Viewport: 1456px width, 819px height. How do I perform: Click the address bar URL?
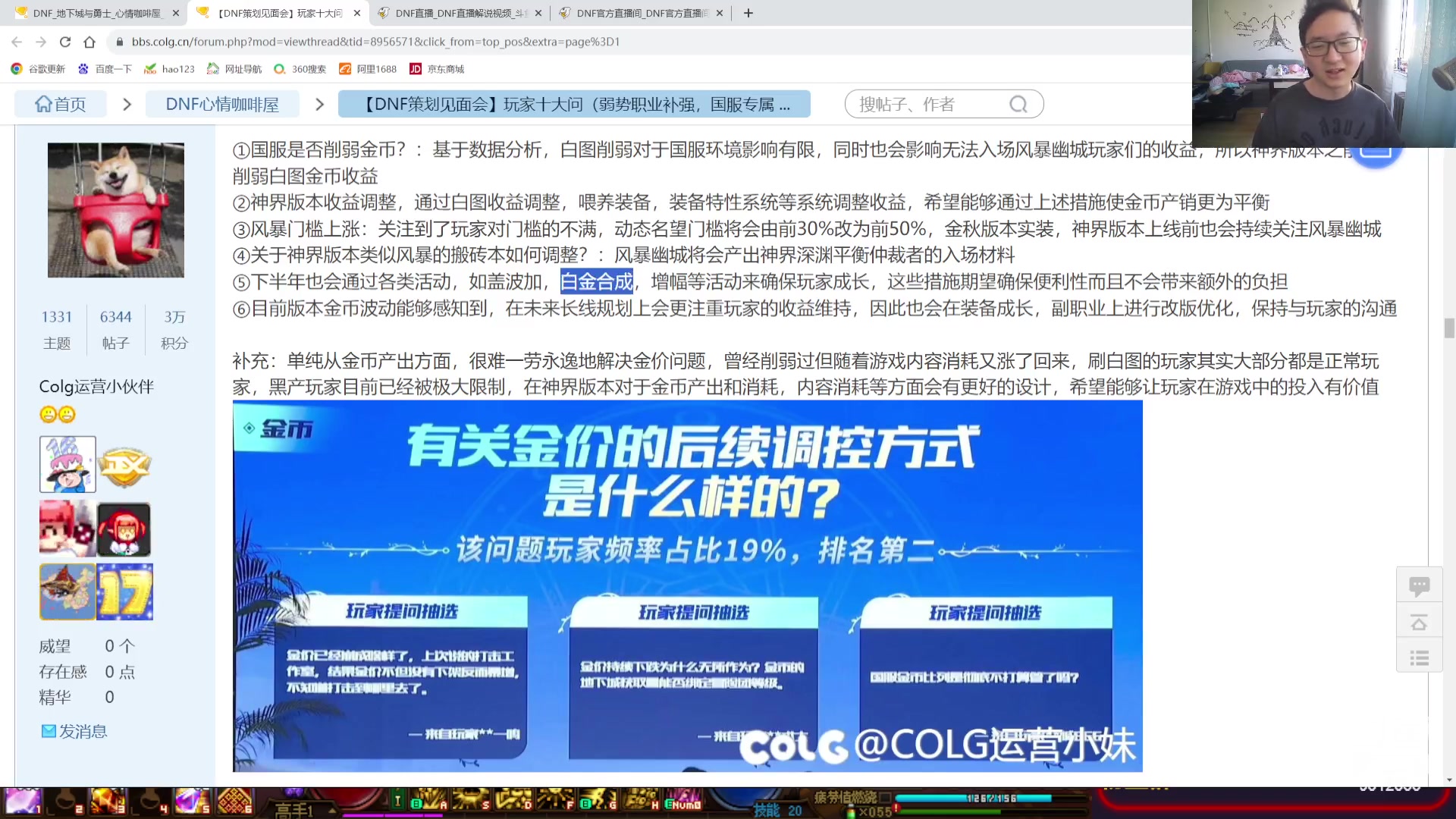pyautogui.click(x=375, y=42)
